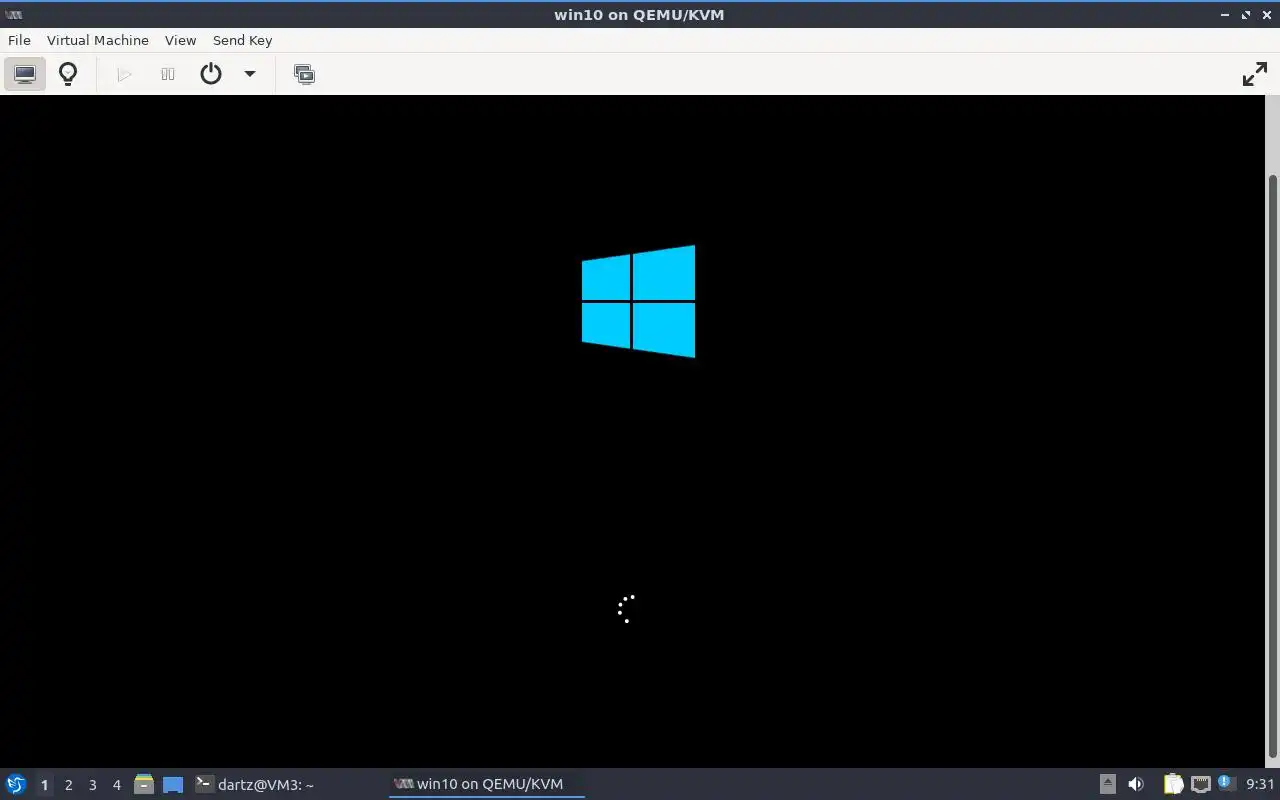Click the 9:31 clock

pyautogui.click(x=1260, y=784)
